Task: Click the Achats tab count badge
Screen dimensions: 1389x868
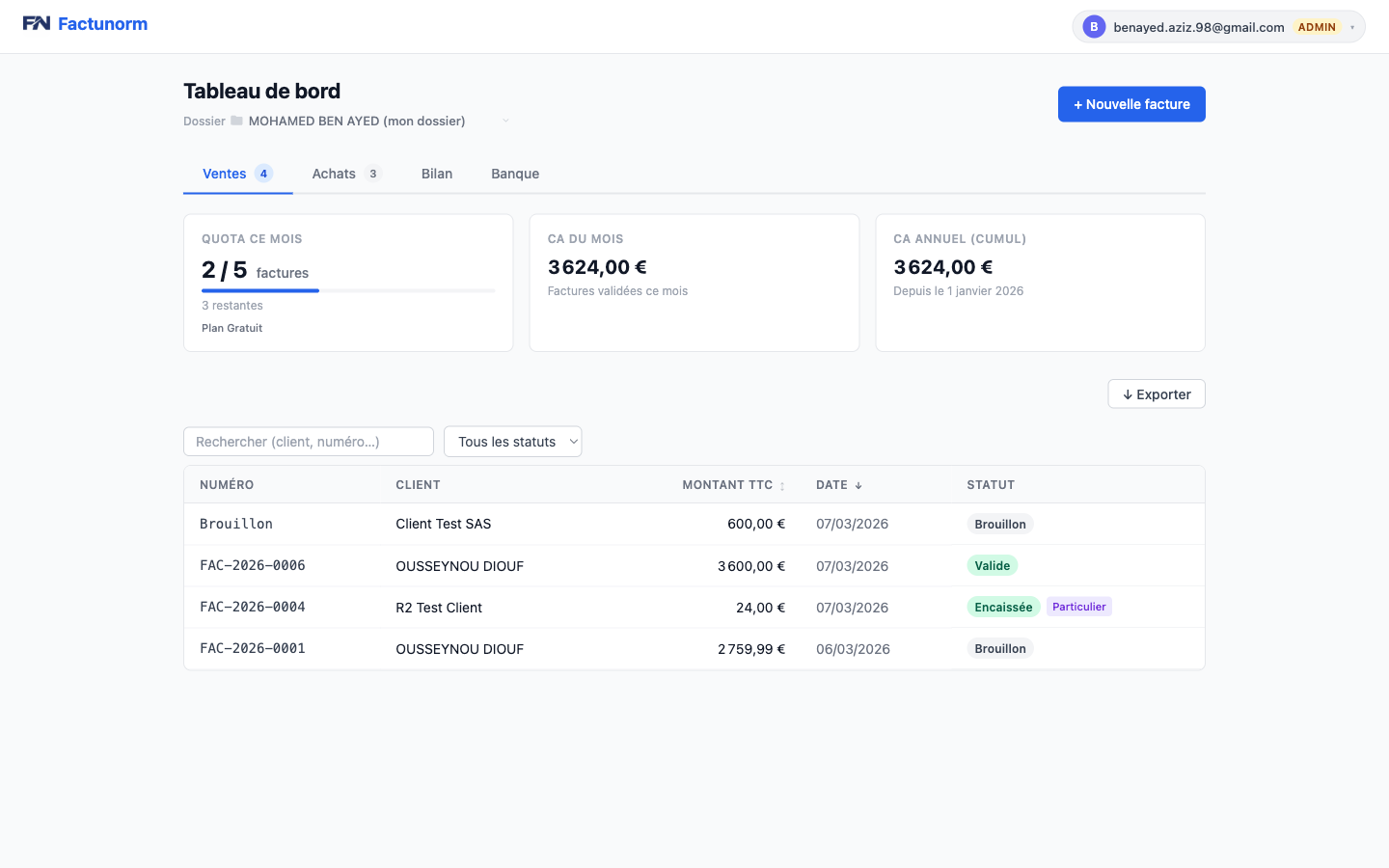Action: coord(372,174)
